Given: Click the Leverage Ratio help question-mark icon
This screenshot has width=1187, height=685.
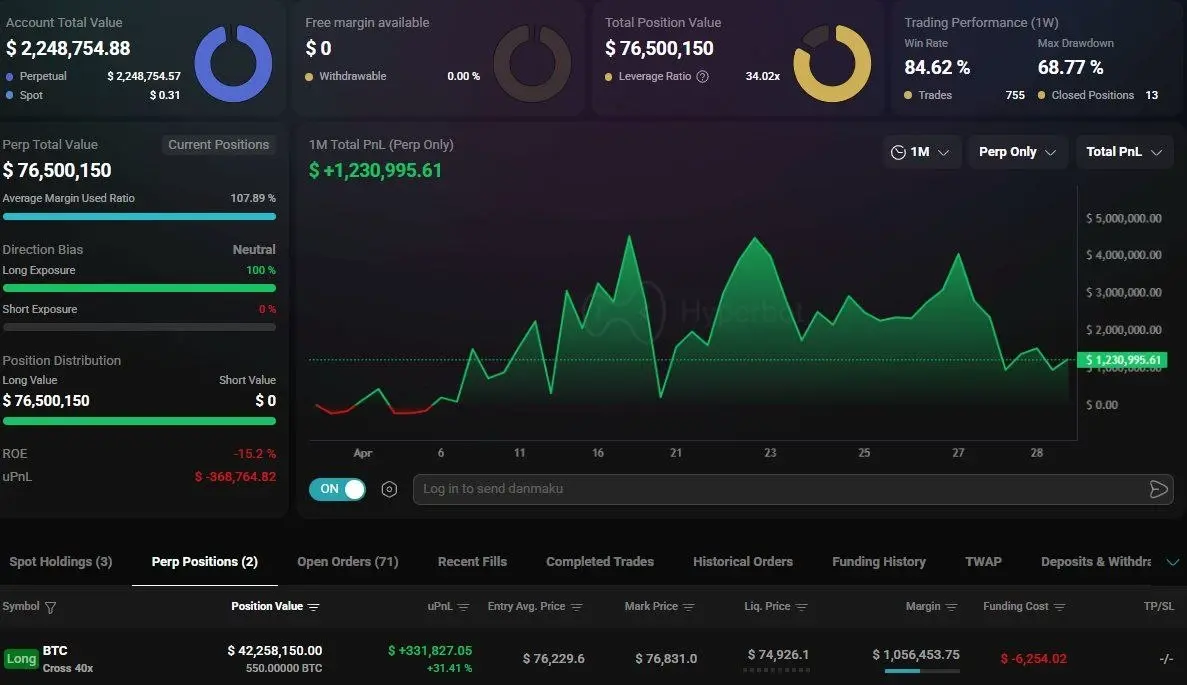Looking at the screenshot, I should (x=703, y=76).
